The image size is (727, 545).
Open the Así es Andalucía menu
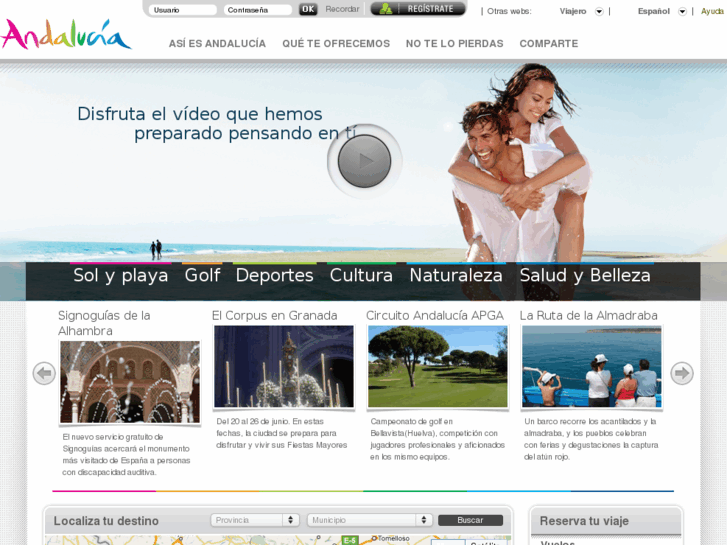tap(217, 44)
